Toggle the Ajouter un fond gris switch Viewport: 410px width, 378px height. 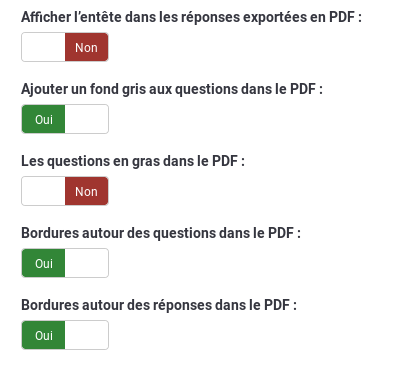pos(65,119)
